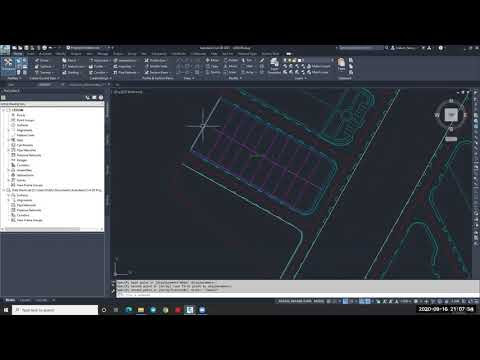
Task: Open the Toolspace button in the ribbon
Action: coord(8,64)
